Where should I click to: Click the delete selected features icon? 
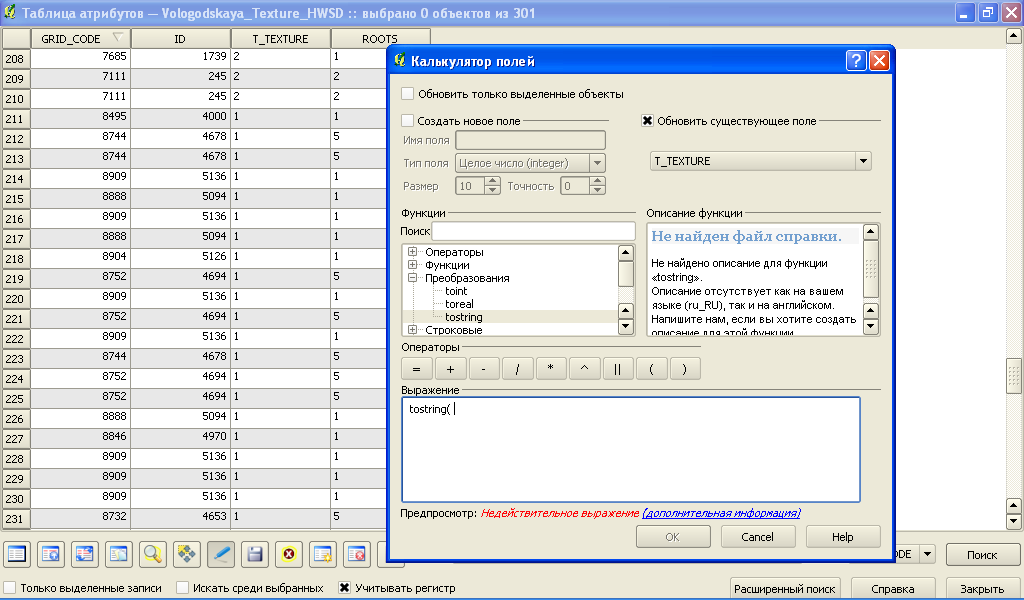pos(289,553)
